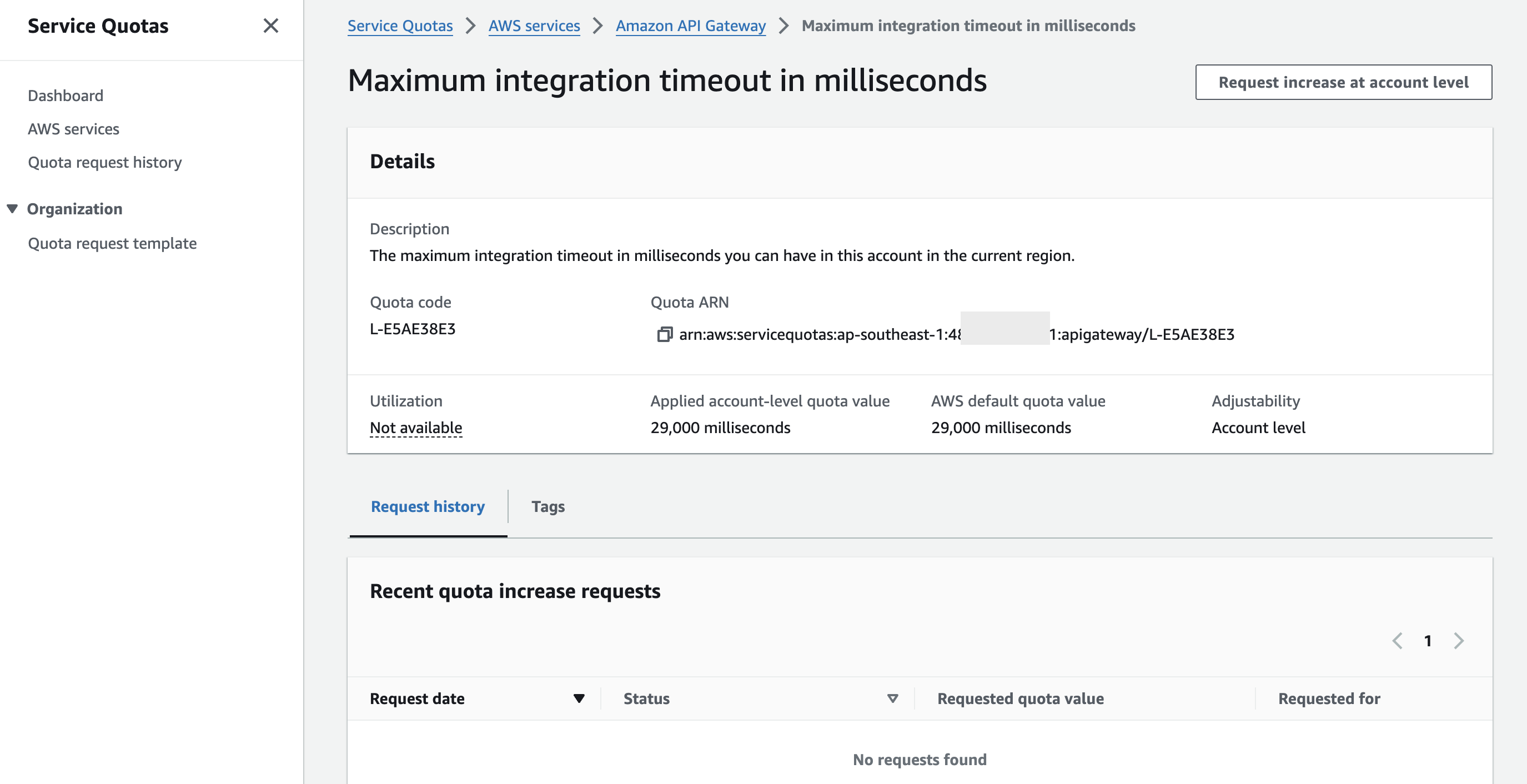Click Requested quota value column header

pyautogui.click(x=1019, y=698)
